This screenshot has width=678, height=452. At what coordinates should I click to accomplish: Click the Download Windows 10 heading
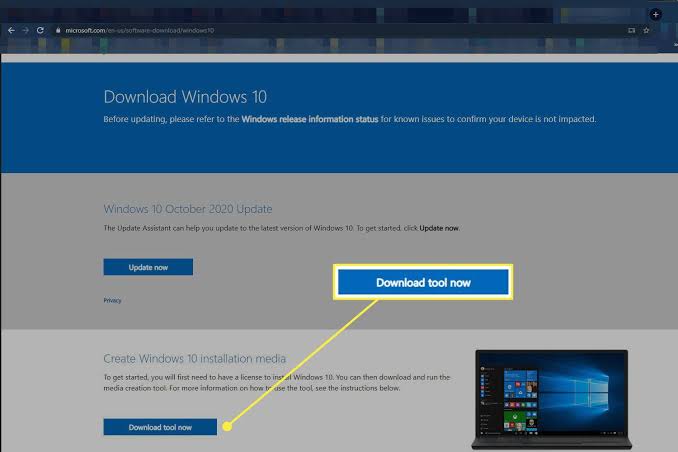185,97
